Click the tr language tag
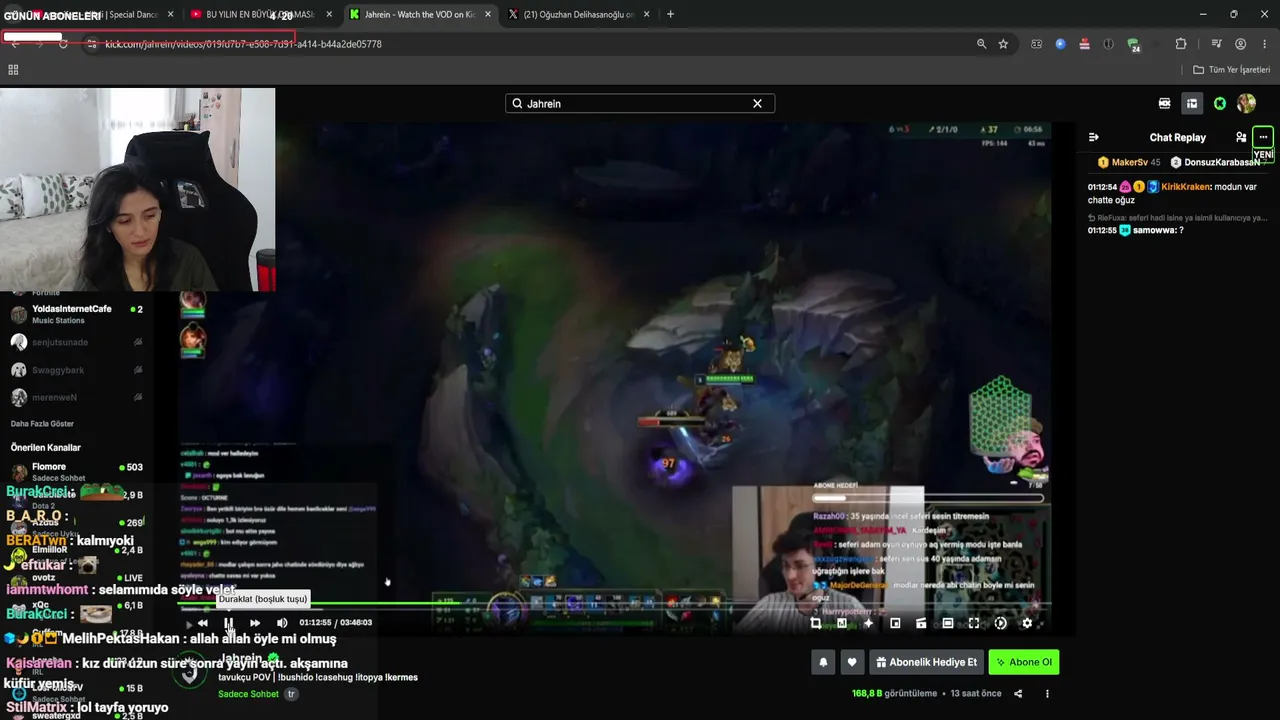This screenshot has height=720, width=1280. click(x=292, y=694)
